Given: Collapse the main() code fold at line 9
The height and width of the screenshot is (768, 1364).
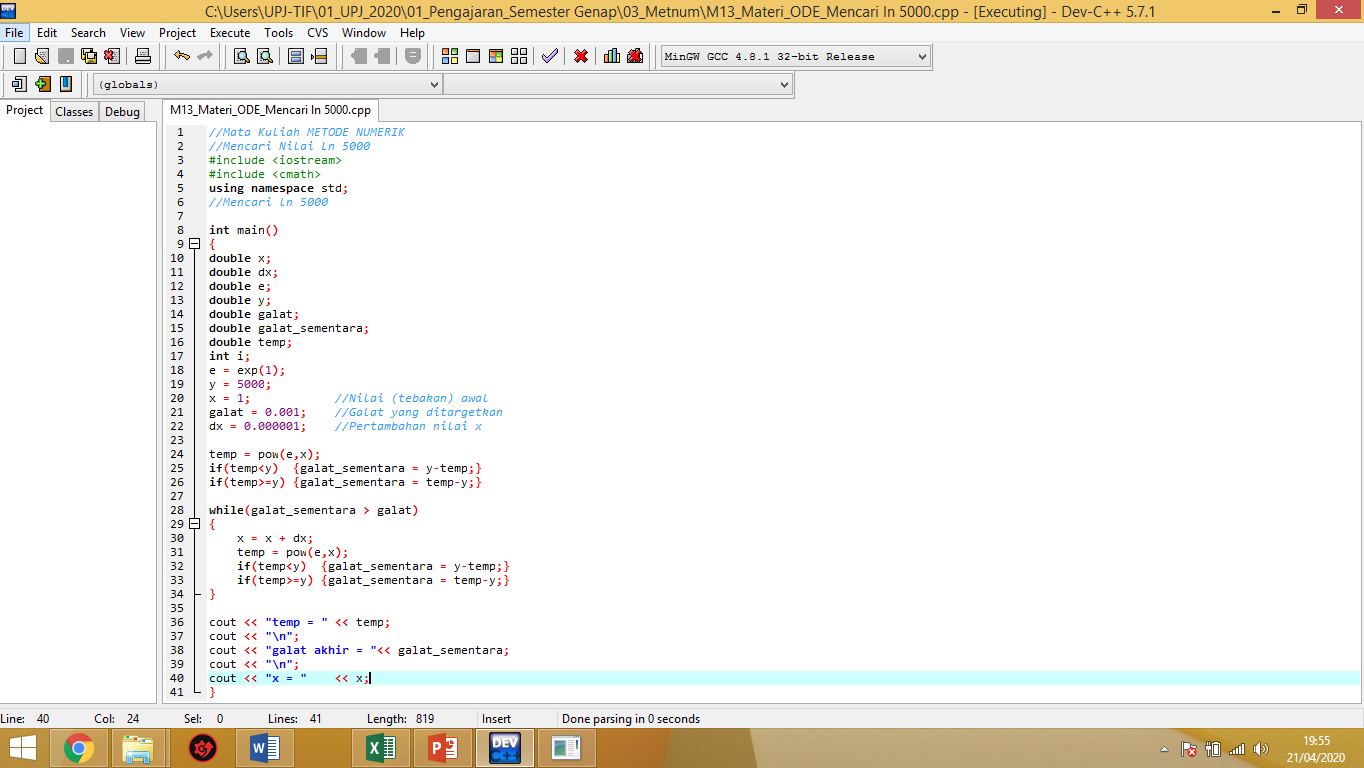Looking at the screenshot, I should (194, 244).
